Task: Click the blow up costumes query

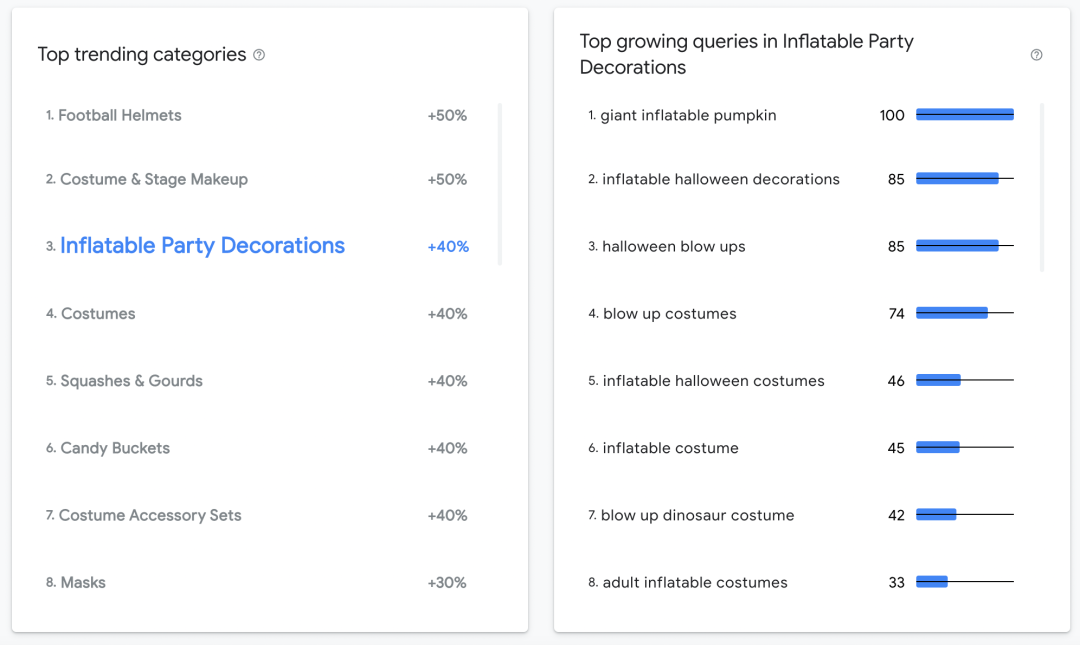Action: pos(669,313)
